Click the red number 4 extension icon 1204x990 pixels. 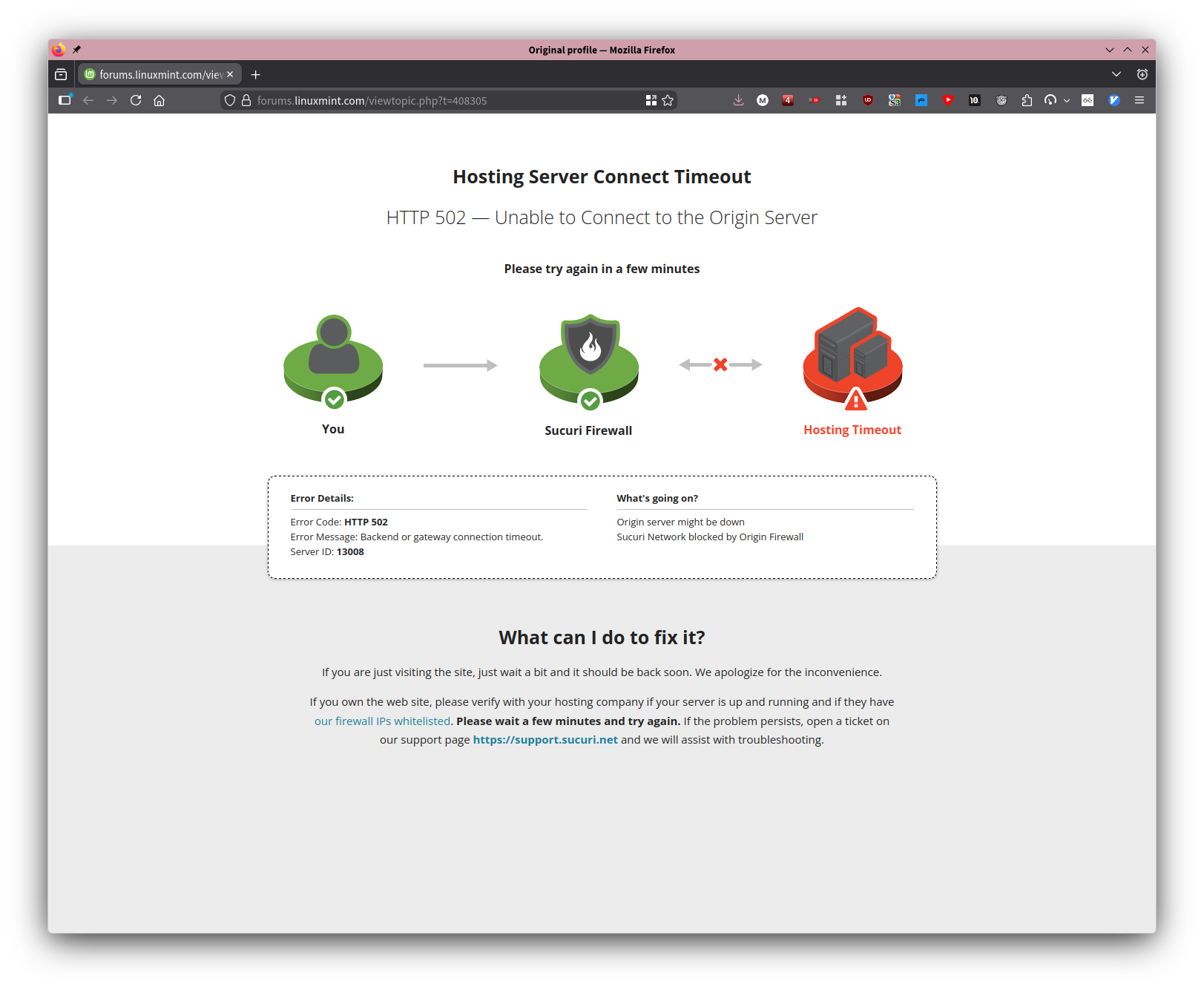point(788,100)
